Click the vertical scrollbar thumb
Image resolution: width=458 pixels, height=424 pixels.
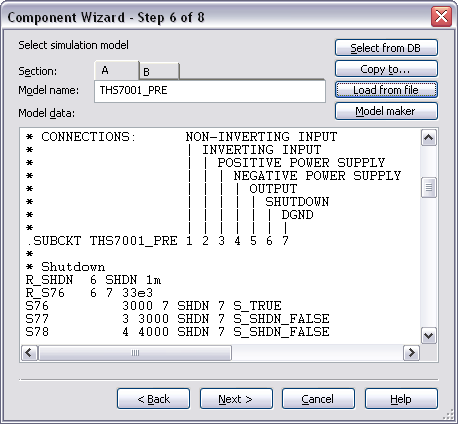coord(429,188)
